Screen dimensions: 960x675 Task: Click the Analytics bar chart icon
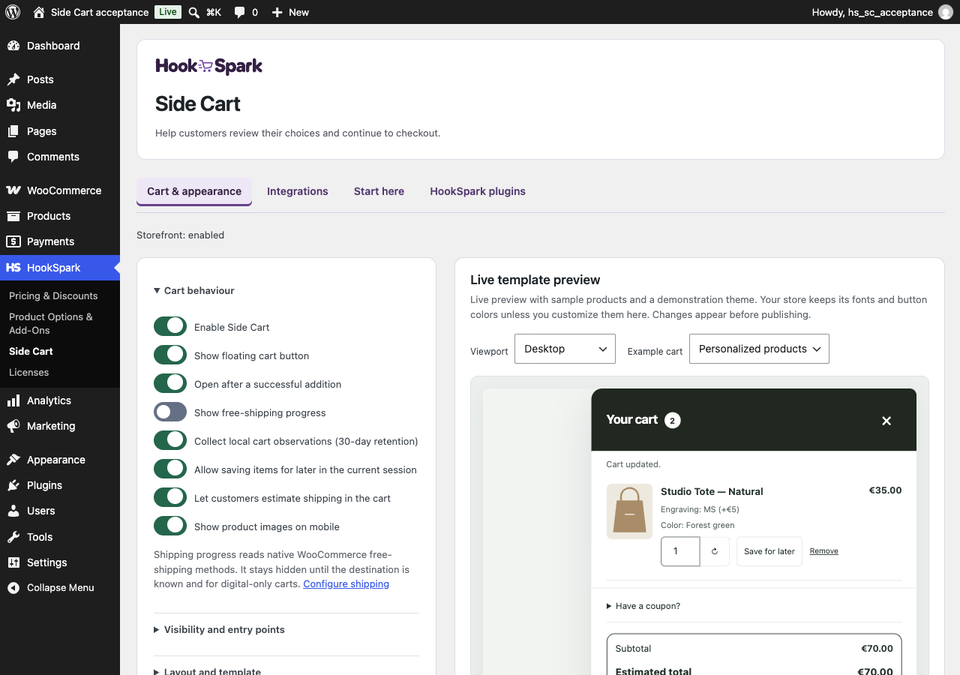point(13,401)
